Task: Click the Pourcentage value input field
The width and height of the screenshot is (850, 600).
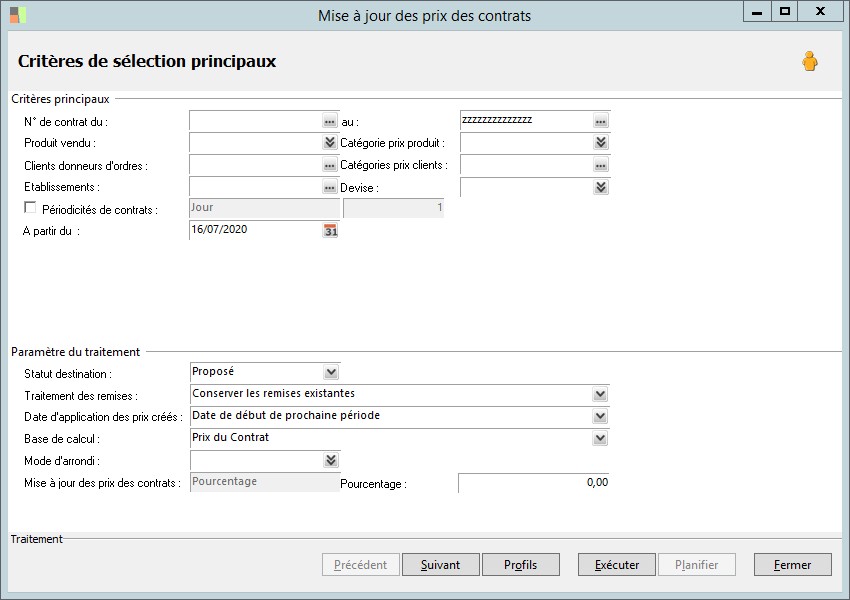Action: point(533,483)
